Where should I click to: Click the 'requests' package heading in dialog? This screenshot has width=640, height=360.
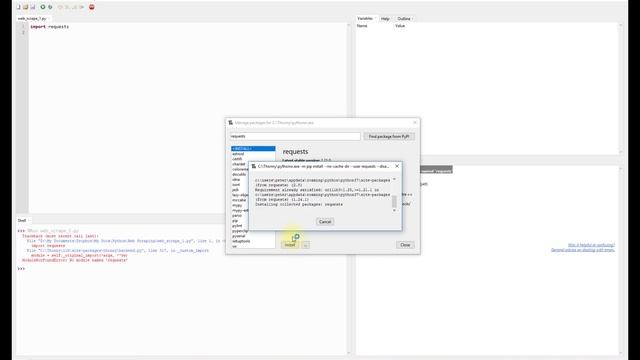[296, 151]
